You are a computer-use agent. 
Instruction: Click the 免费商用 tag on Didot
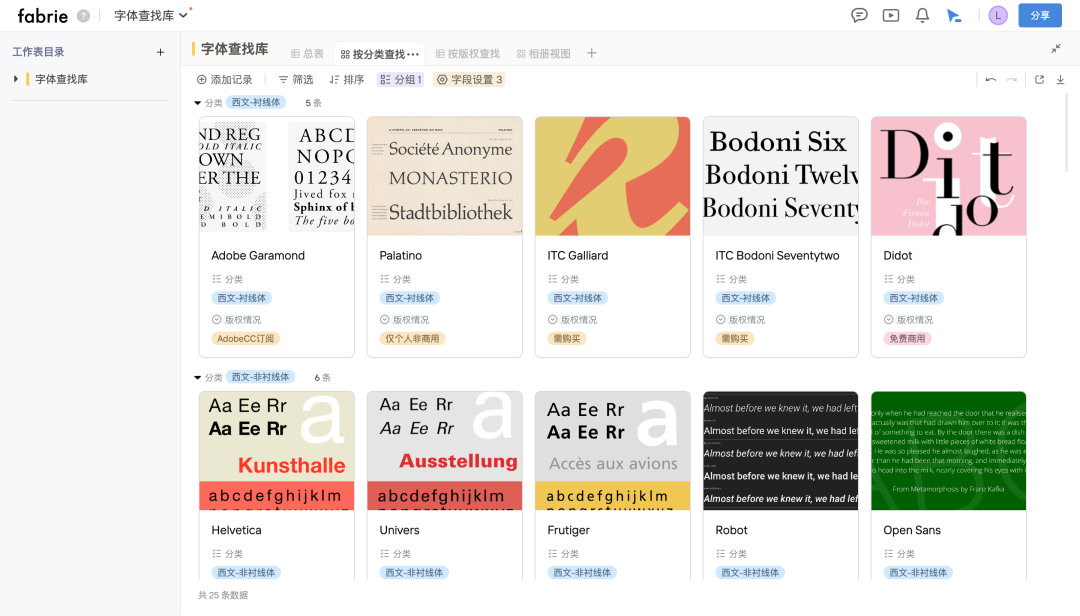[x=907, y=338]
